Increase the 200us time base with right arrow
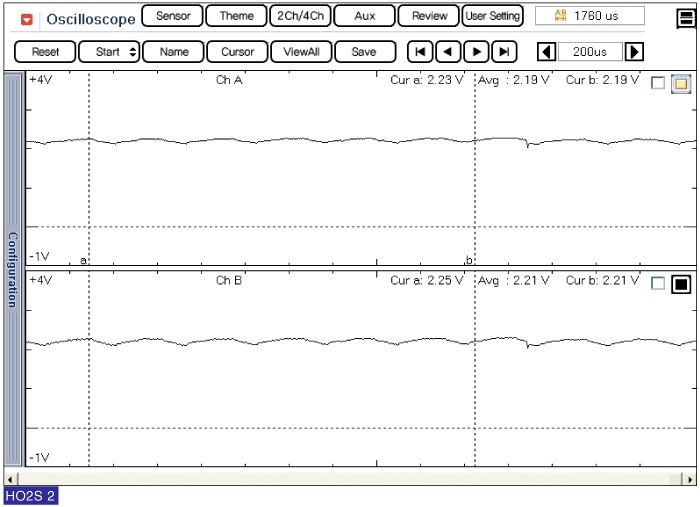The width and height of the screenshot is (700, 507). click(634, 52)
